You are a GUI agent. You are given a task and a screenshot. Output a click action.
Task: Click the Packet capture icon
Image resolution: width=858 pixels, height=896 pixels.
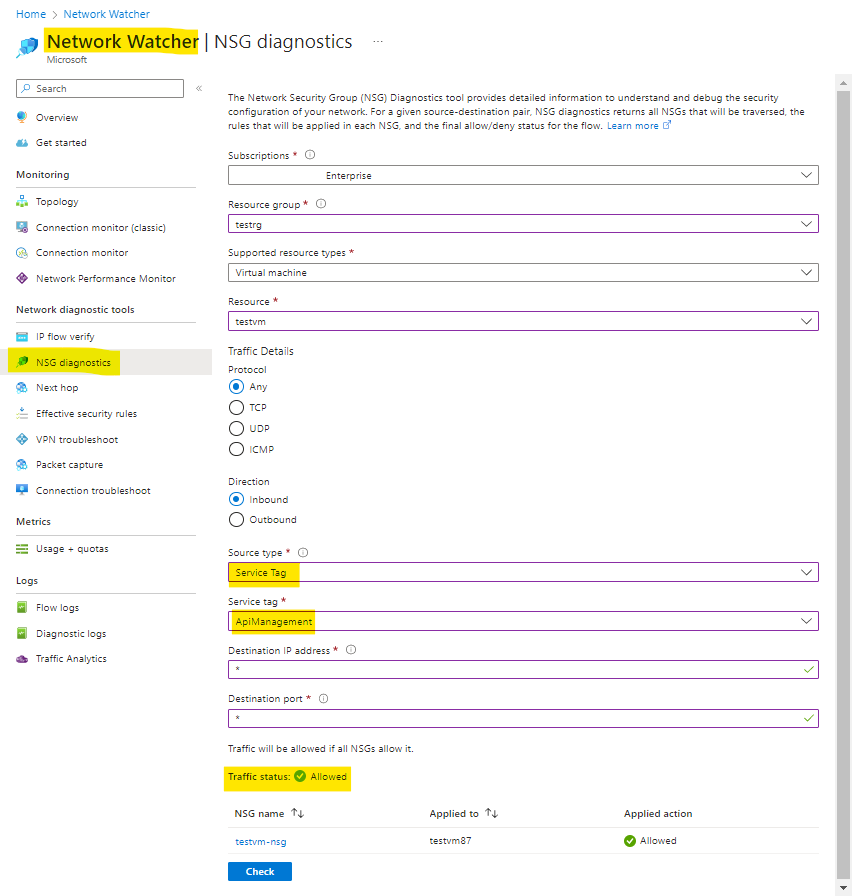click(x=22, y=465)
